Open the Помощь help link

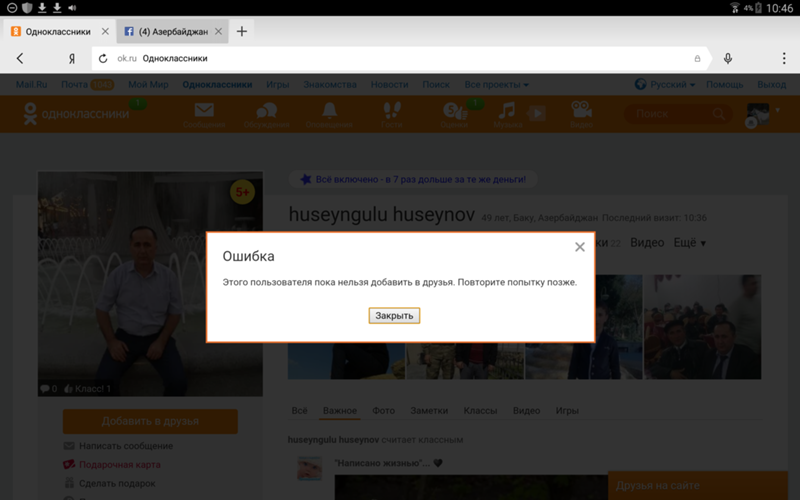click(724, 85)
